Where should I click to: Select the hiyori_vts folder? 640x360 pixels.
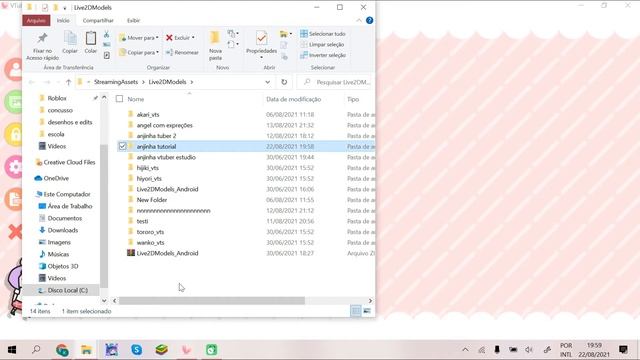click(x=149, y=179)
